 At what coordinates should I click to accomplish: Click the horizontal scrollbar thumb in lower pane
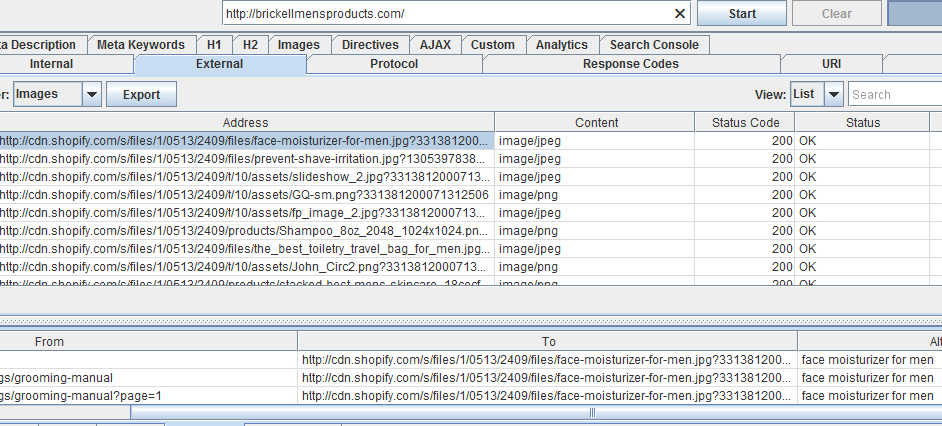tap(536, 412)
